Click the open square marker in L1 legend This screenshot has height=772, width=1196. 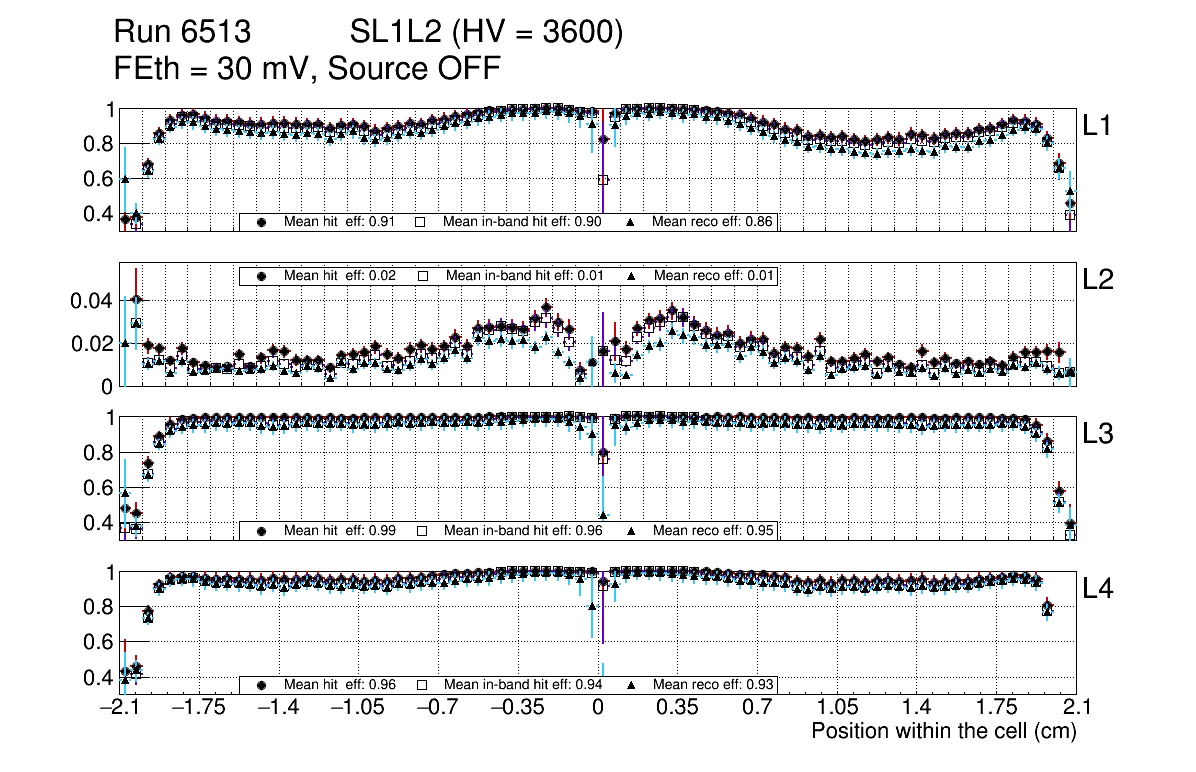tap(422, 222)
